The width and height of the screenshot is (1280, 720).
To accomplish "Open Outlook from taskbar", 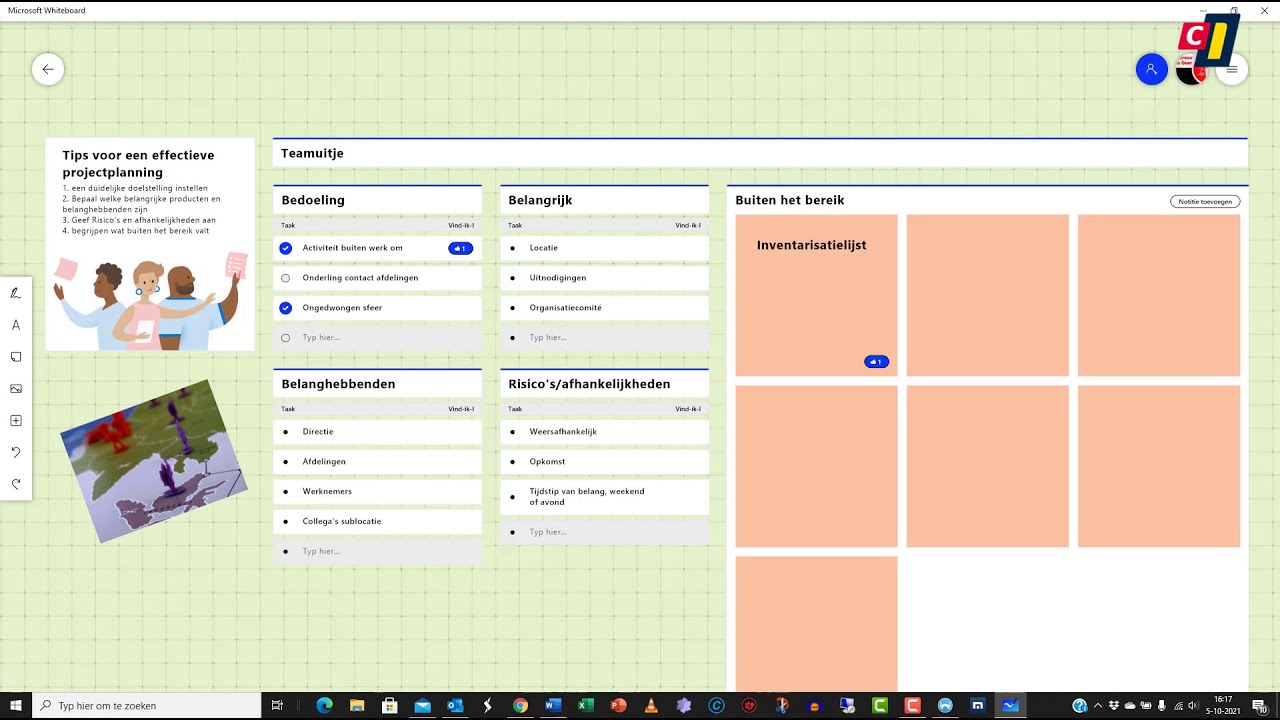I will click(x=455, y=705).
